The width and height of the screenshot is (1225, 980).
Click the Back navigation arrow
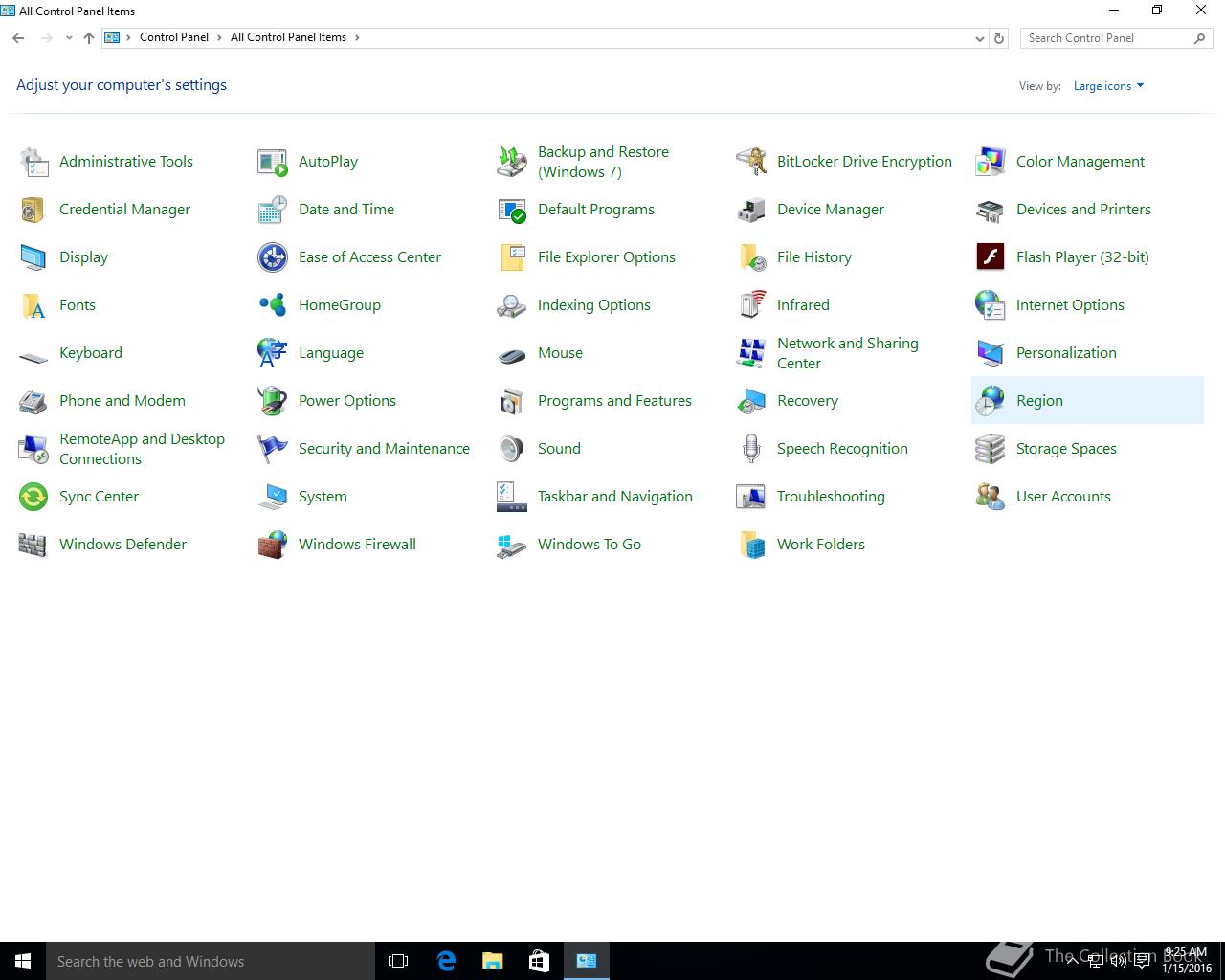pyautogui.click(x=18, y=38)
